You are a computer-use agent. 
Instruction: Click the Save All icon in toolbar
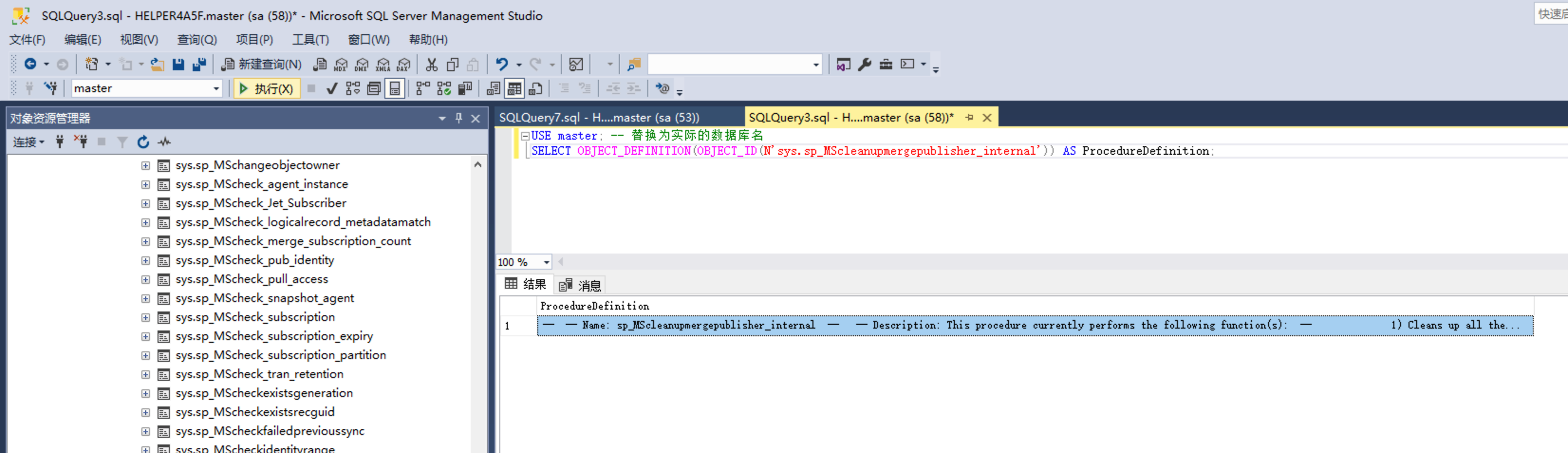(199, 65)
